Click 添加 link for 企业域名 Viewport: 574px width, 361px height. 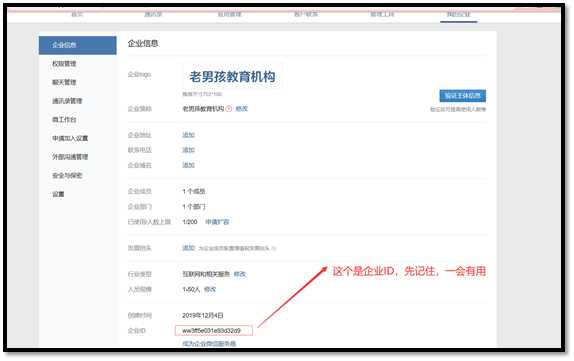pyautogui.click(x=189, y=165)
